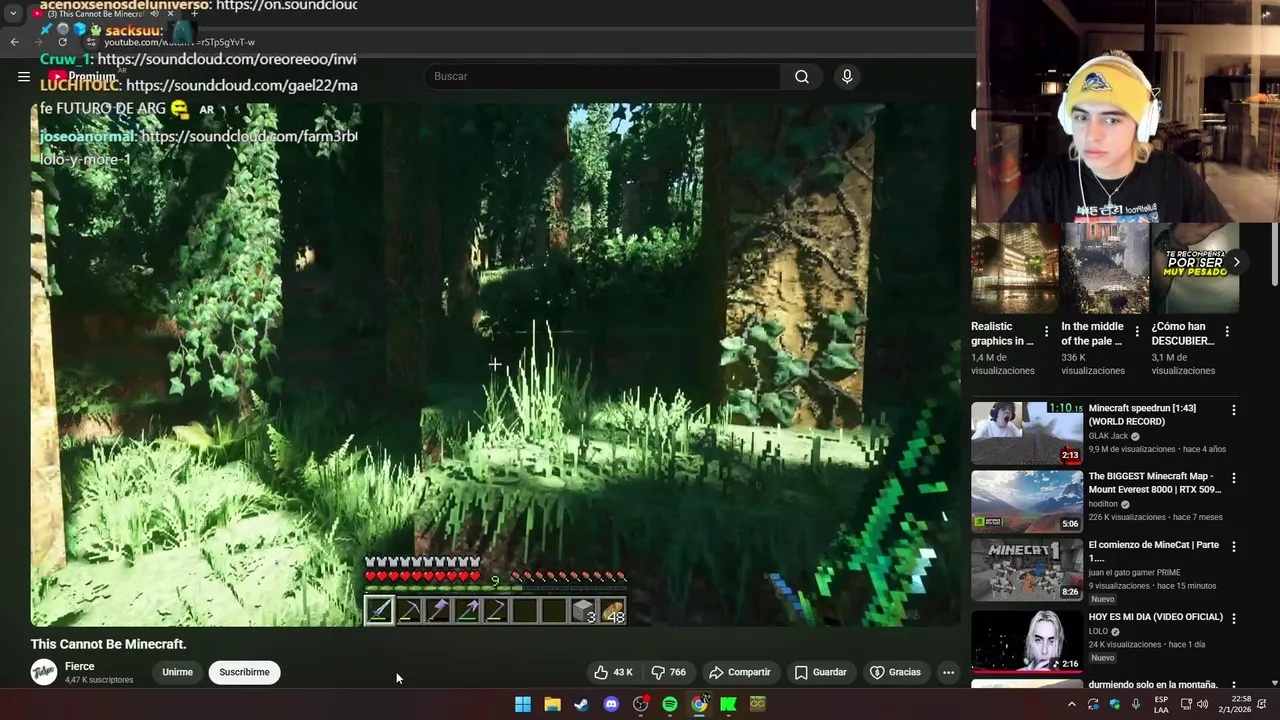Open El comienzo de MineCat thumbnail
Screen dimensions: 1280x720
tap(1027, 570)
